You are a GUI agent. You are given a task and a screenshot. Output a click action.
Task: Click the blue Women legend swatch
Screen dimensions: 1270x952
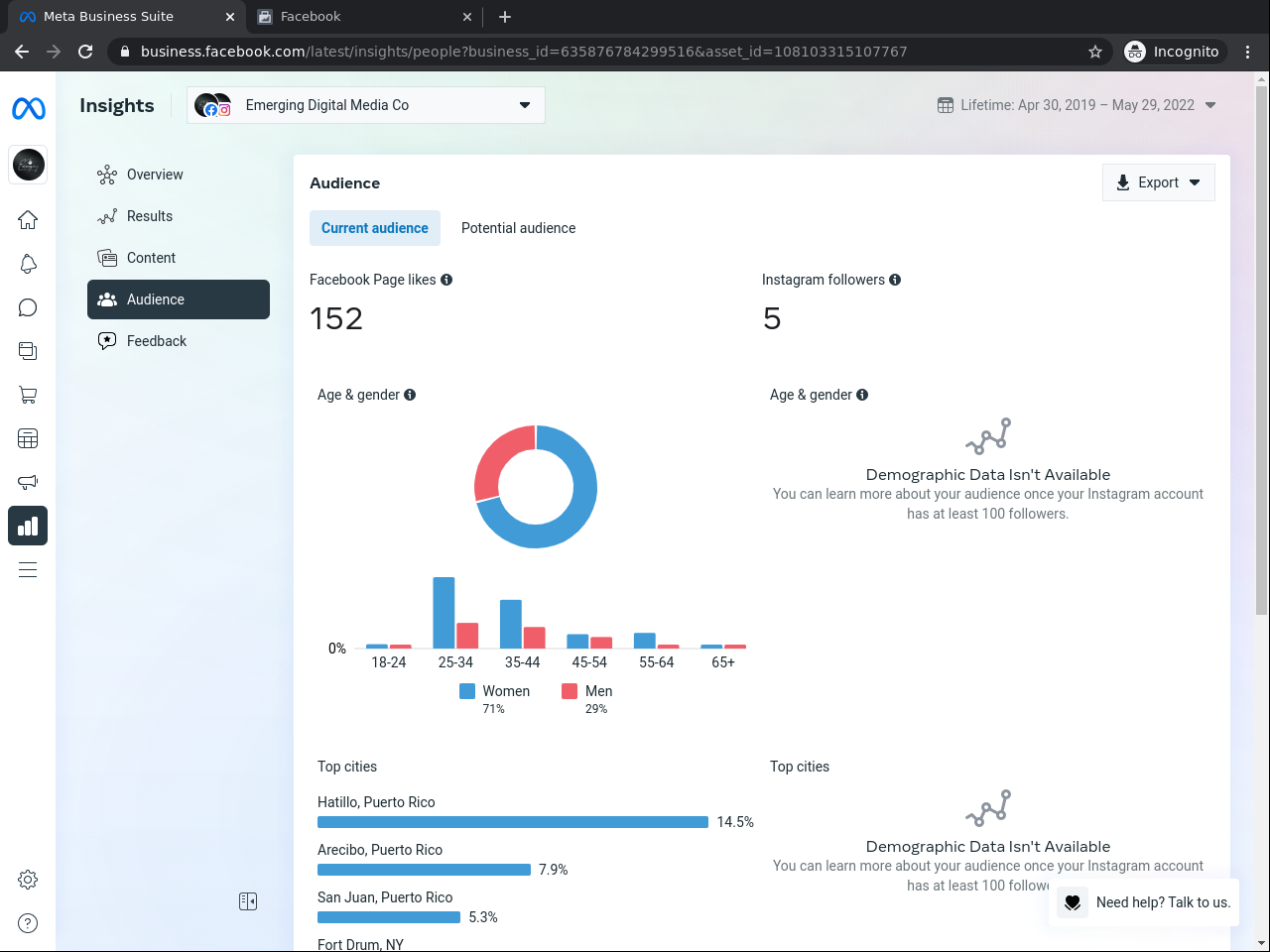click(x=467, y=691)
